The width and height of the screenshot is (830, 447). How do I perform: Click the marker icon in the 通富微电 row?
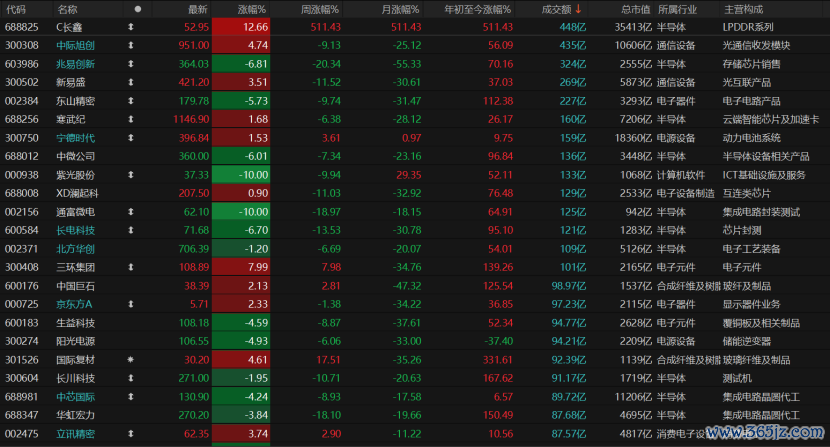pyautogui.click(x=131, y=212)
